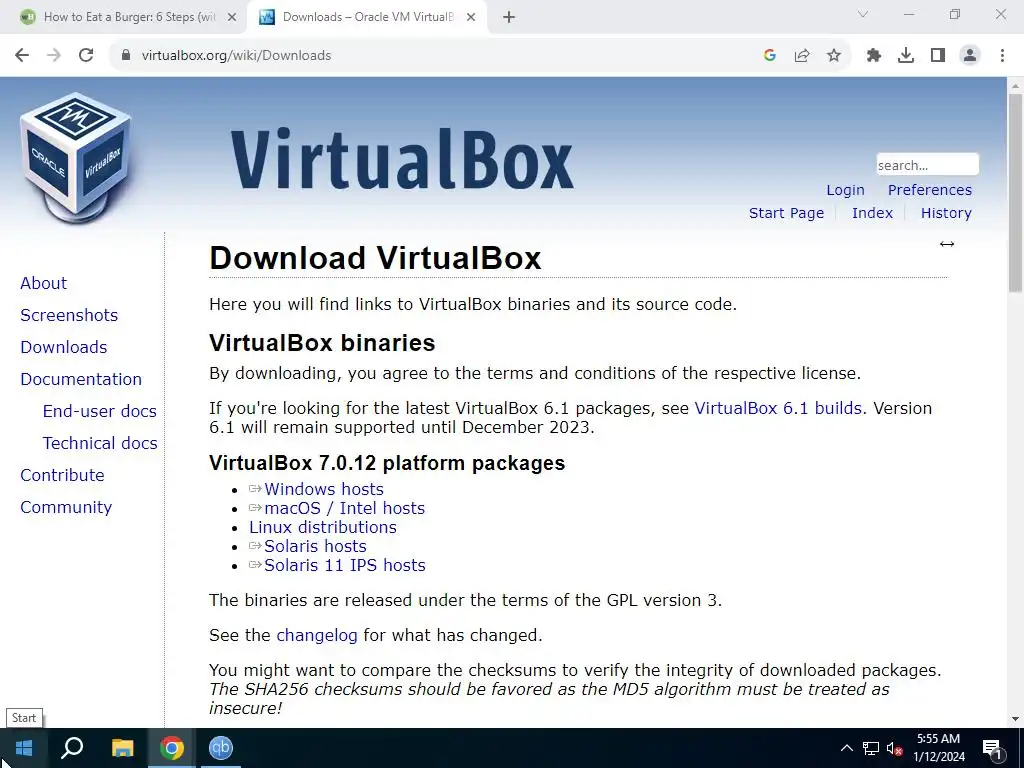The image size is (1024, 768).
Task: Go to Start Page link
Action: [786, 213]
